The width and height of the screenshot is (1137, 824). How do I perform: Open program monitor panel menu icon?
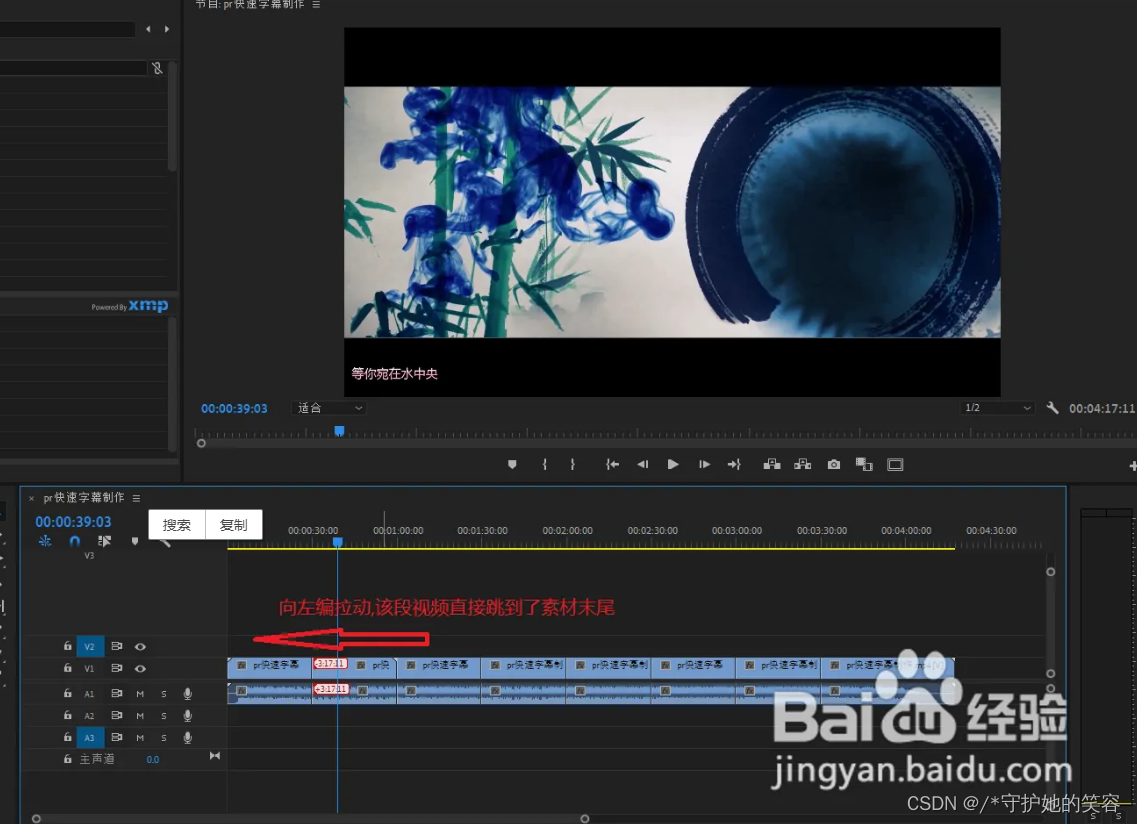316,4
